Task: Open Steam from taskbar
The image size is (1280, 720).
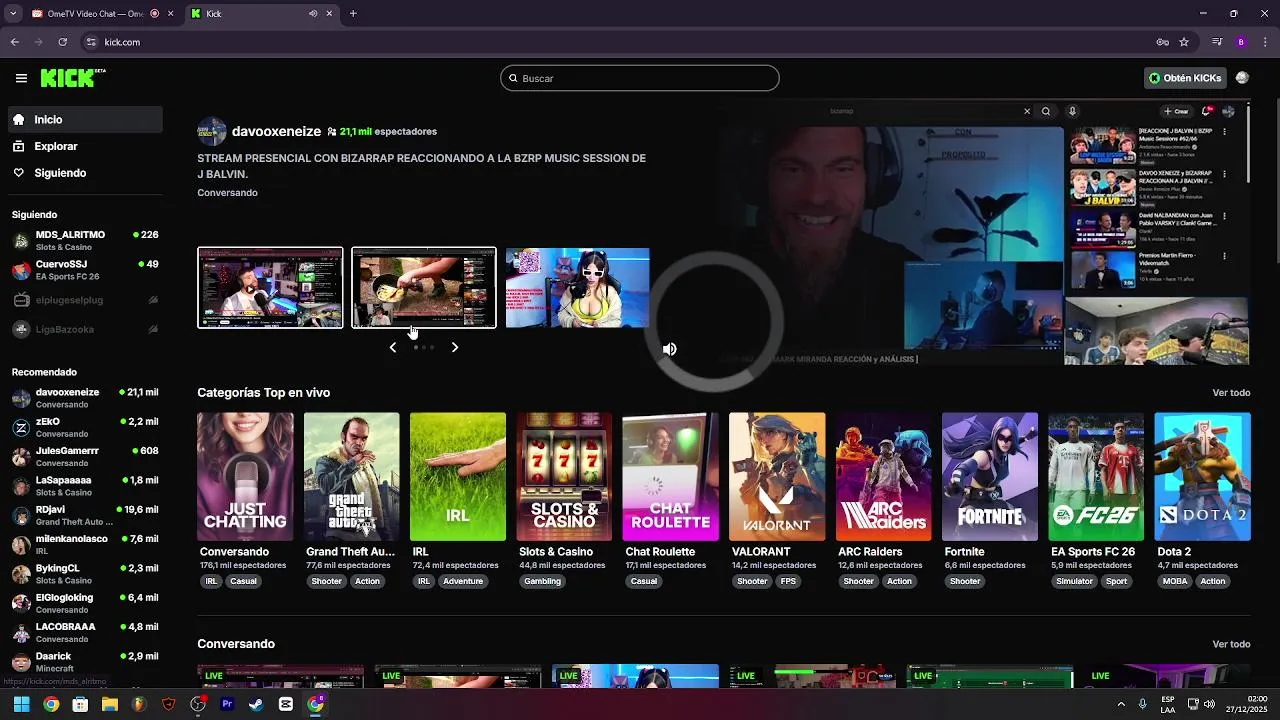Action: point(257,704)
